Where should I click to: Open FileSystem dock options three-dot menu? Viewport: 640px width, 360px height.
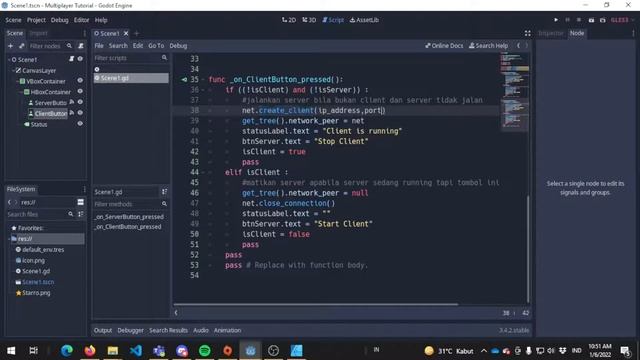point(84,189)
